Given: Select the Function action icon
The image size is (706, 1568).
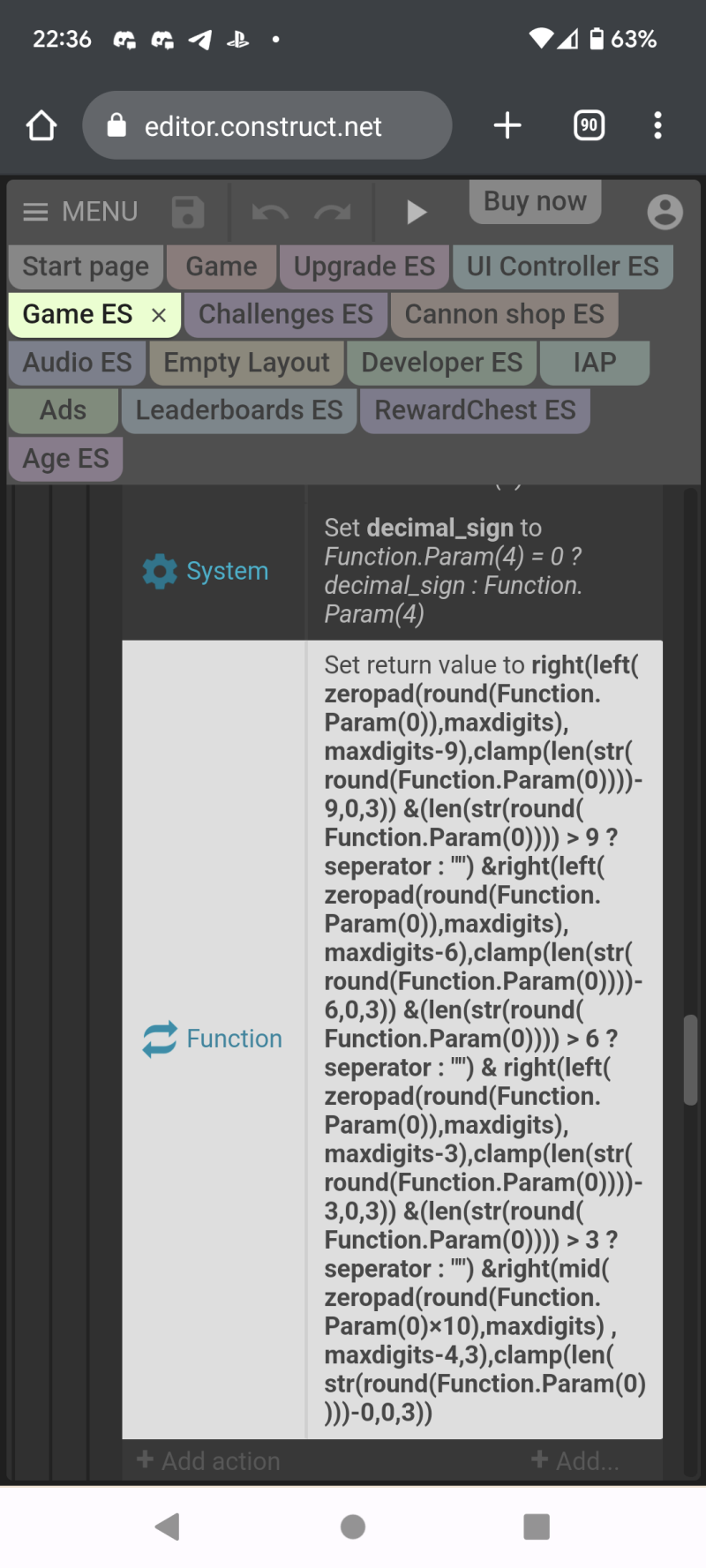Looking at the screenshot, I should [160, 1039].
